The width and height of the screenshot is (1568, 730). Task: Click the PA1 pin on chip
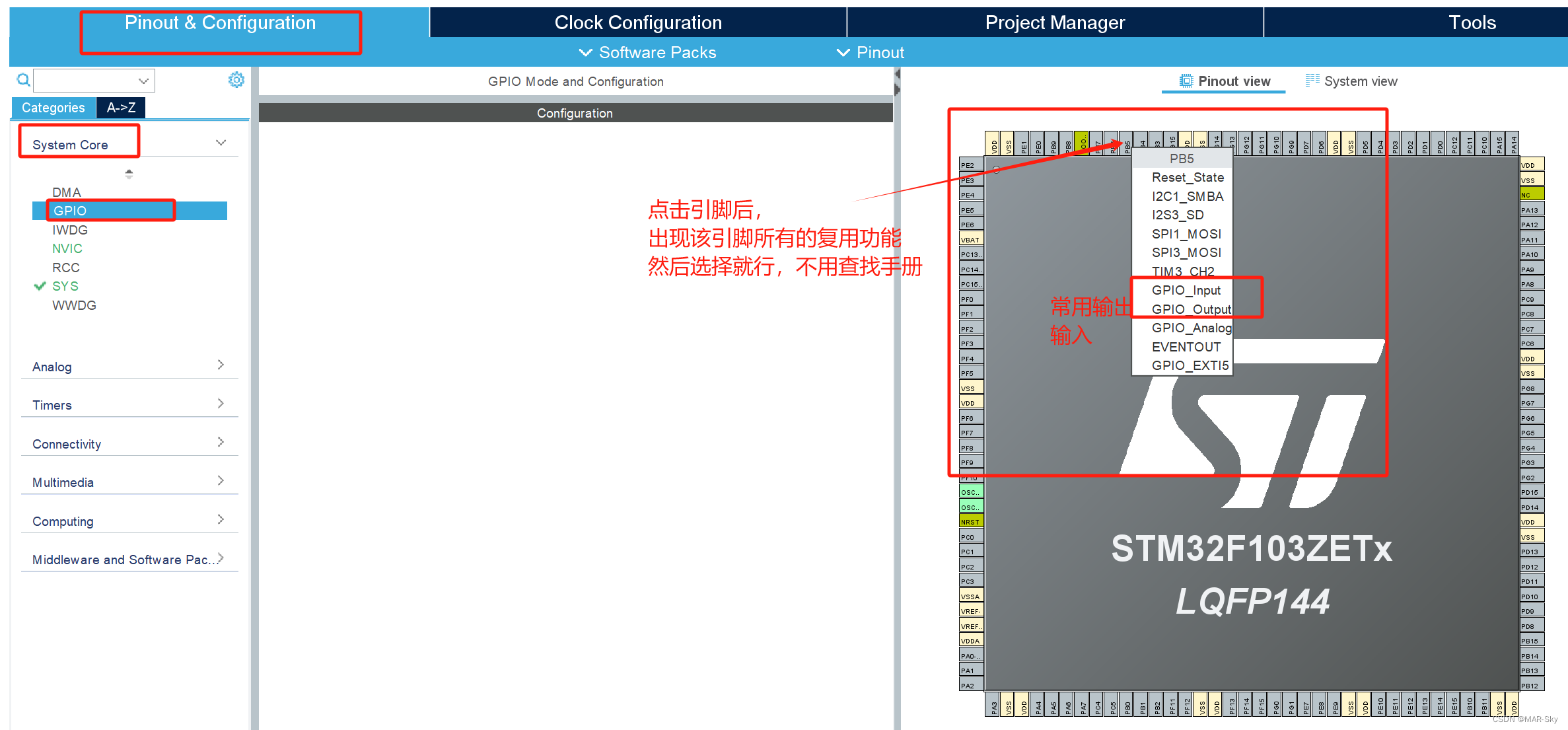coord(971,671)
